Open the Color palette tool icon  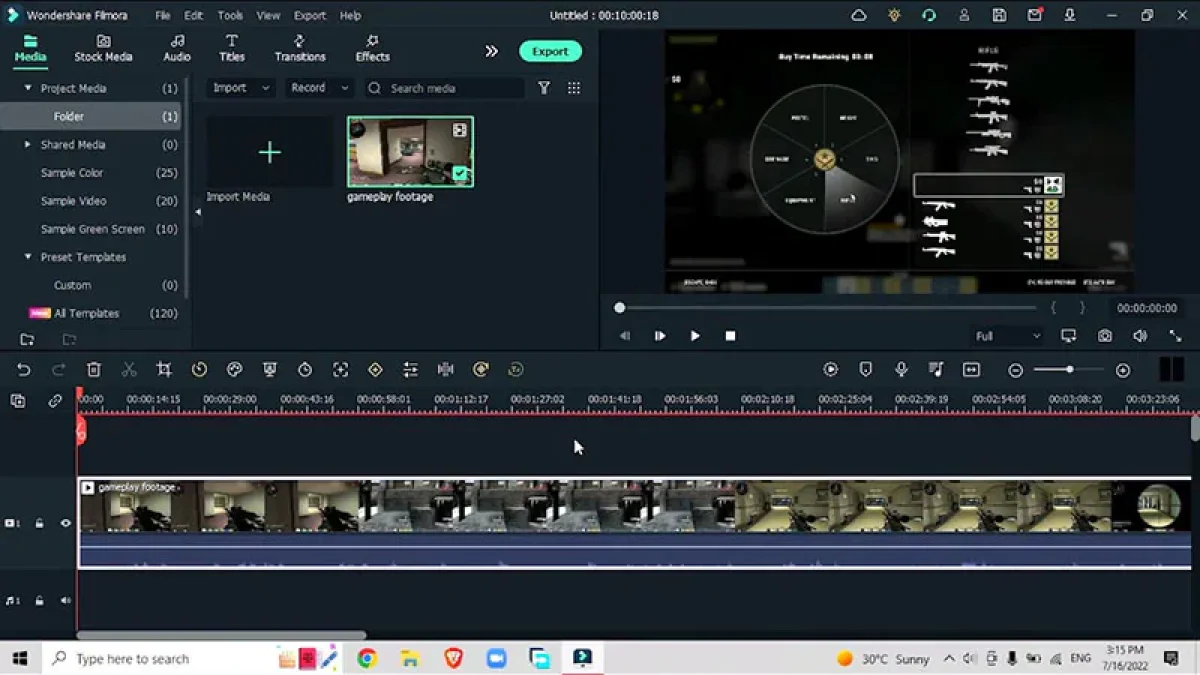[x=235, y=370]
